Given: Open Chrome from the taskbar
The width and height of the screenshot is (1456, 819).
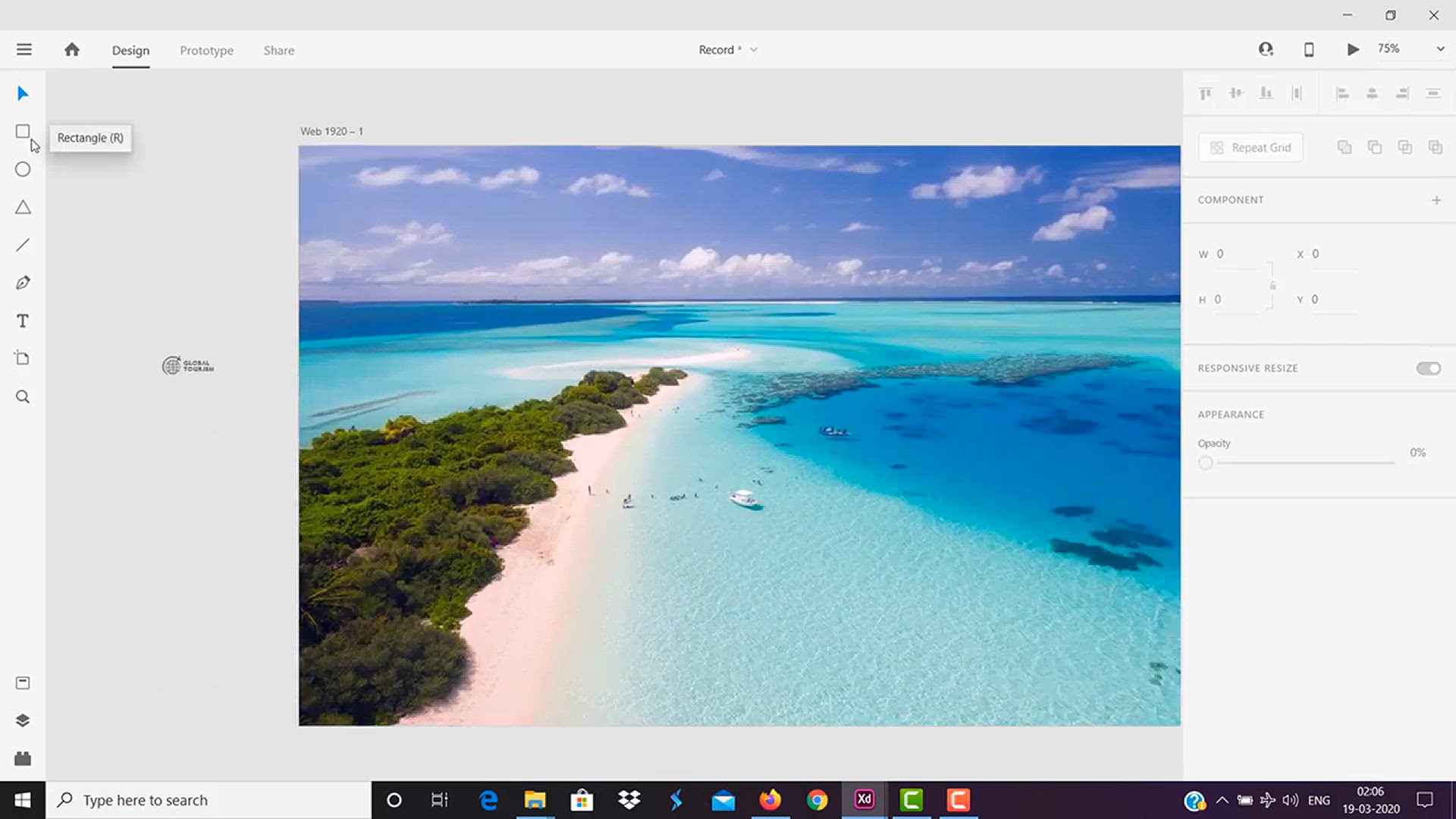Looking at the screenshot, I should 817,800.
